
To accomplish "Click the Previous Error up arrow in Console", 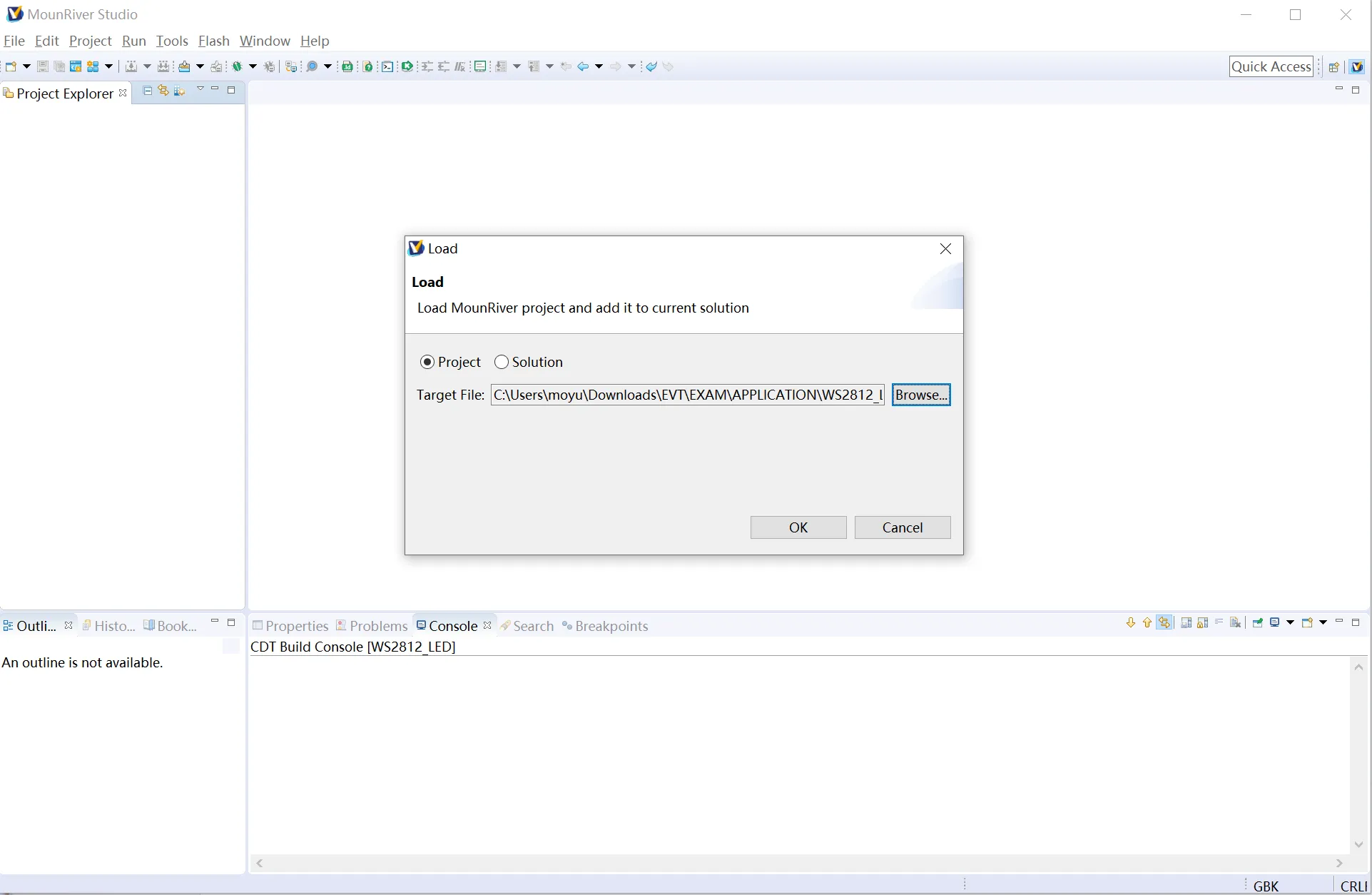I will tap(1147, 623).
